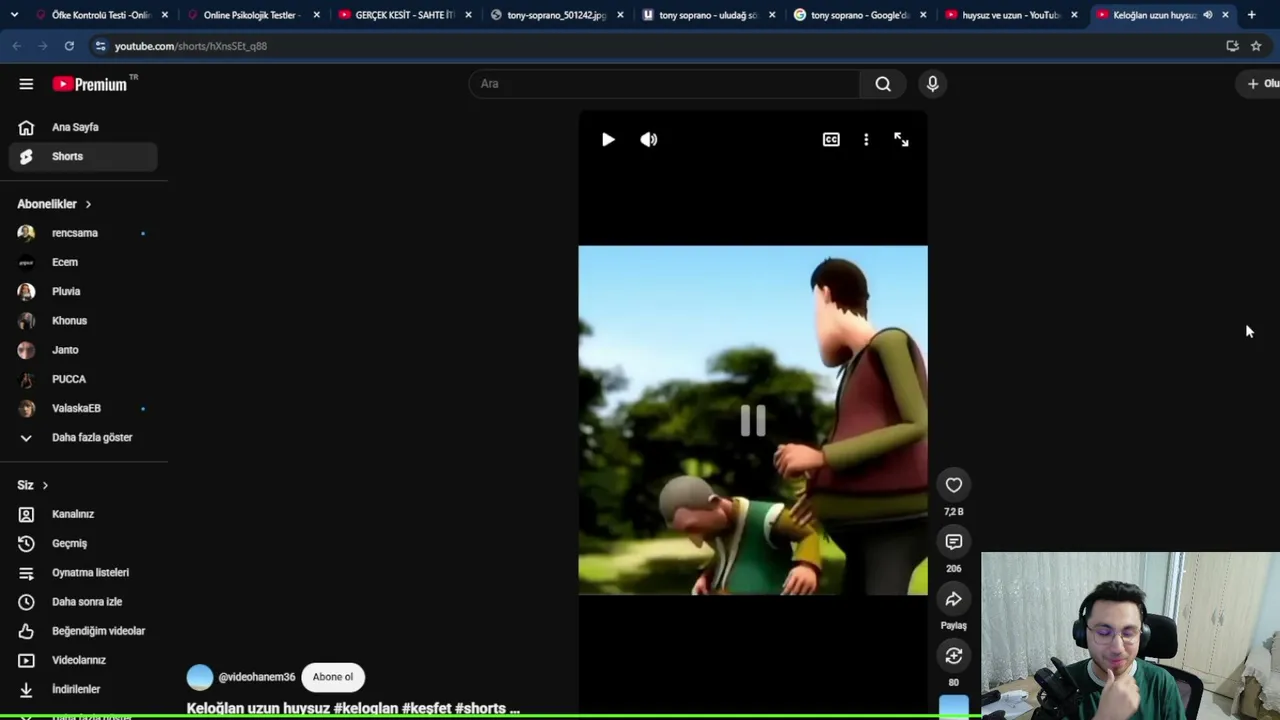This screenshot has width=1280, height=720.
Task: Click the youtube.com address bar URL
Action: (x=191, y=46)
